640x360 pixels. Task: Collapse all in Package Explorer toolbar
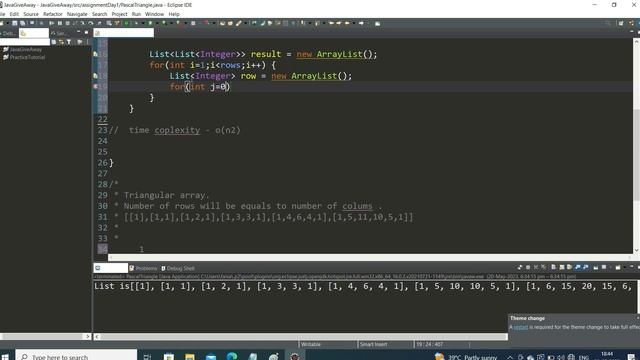(x=53, y=42)
